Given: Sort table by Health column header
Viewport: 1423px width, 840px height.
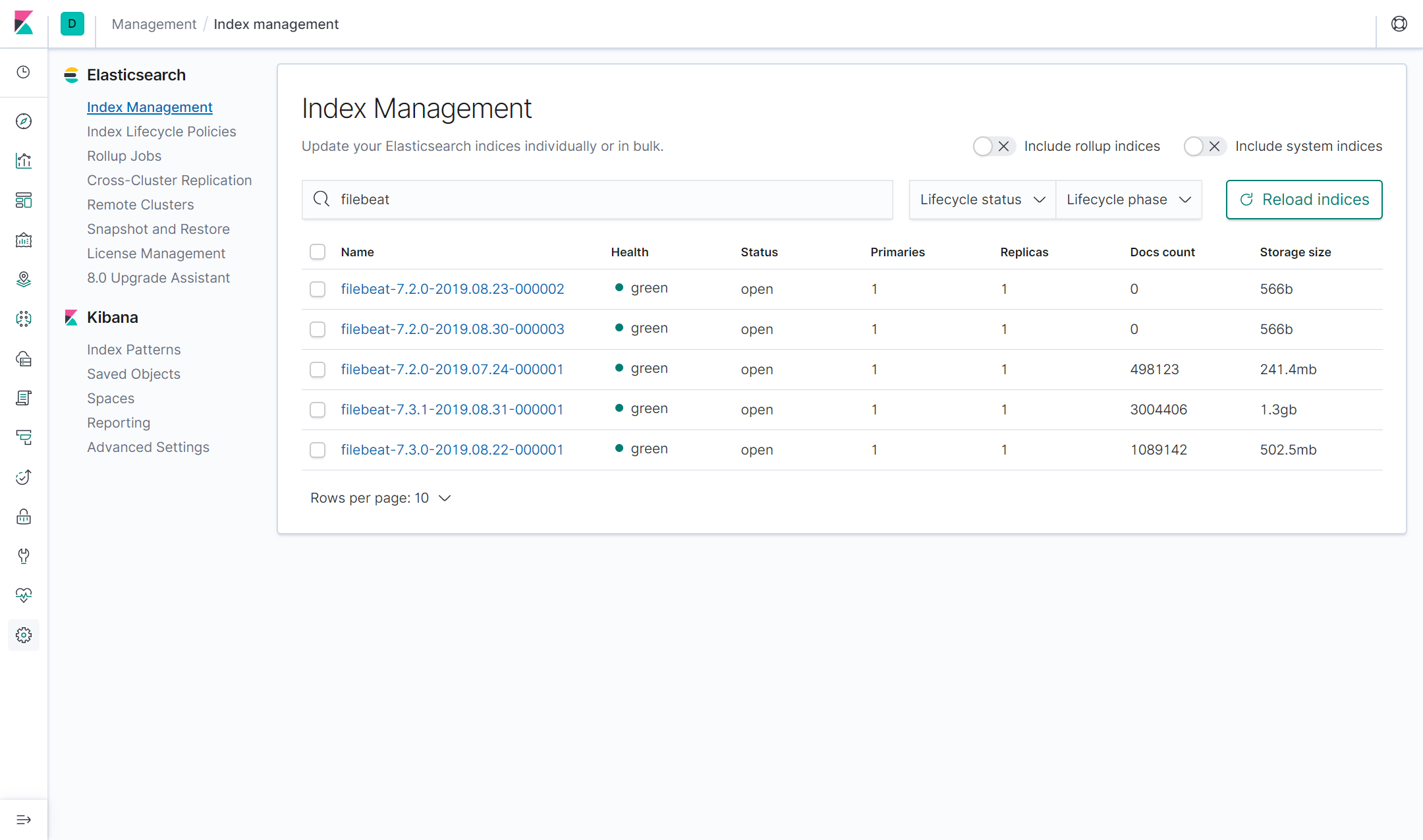Looking at the screenshot, I should [x=629, y=252].
